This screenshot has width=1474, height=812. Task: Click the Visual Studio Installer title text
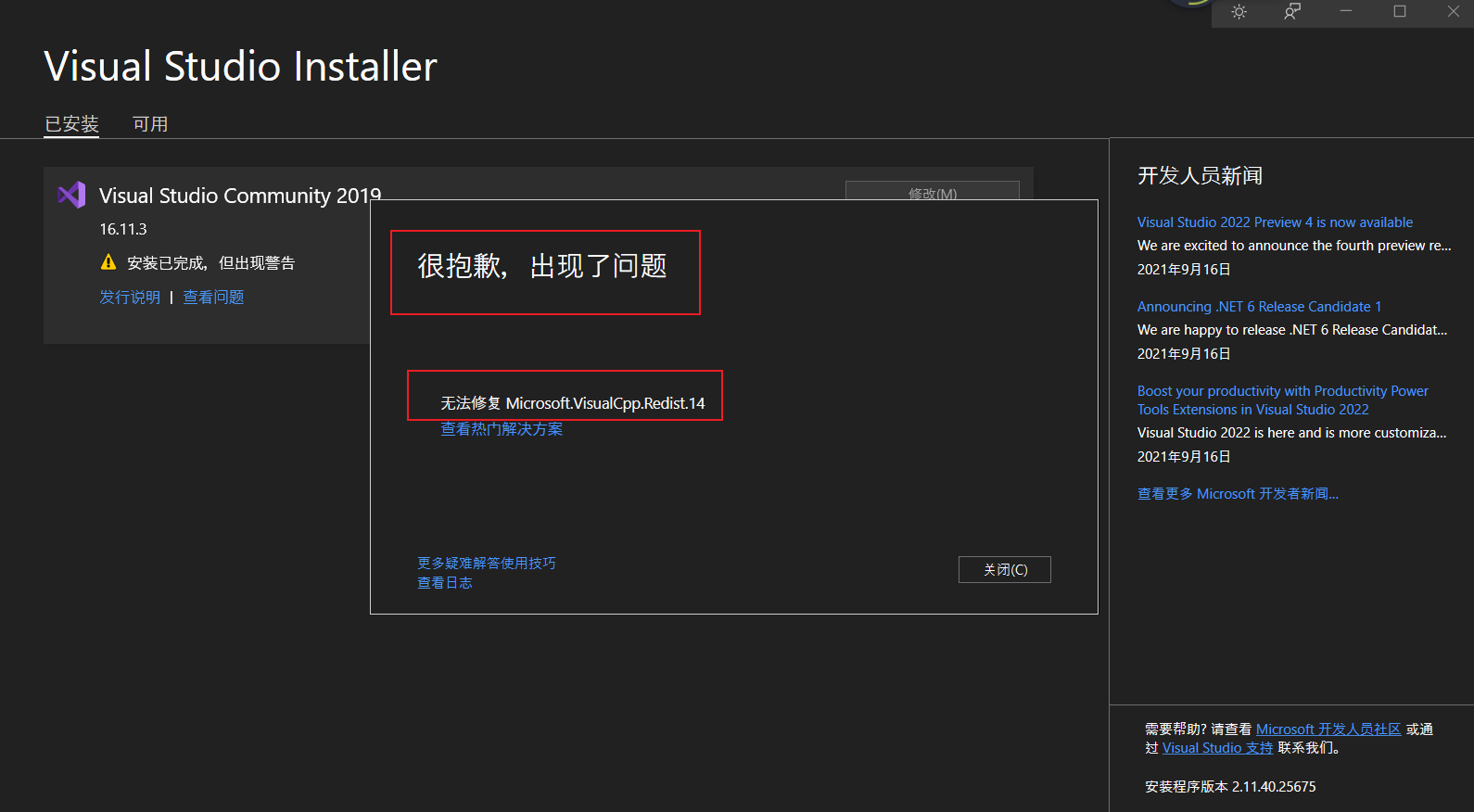240,66
